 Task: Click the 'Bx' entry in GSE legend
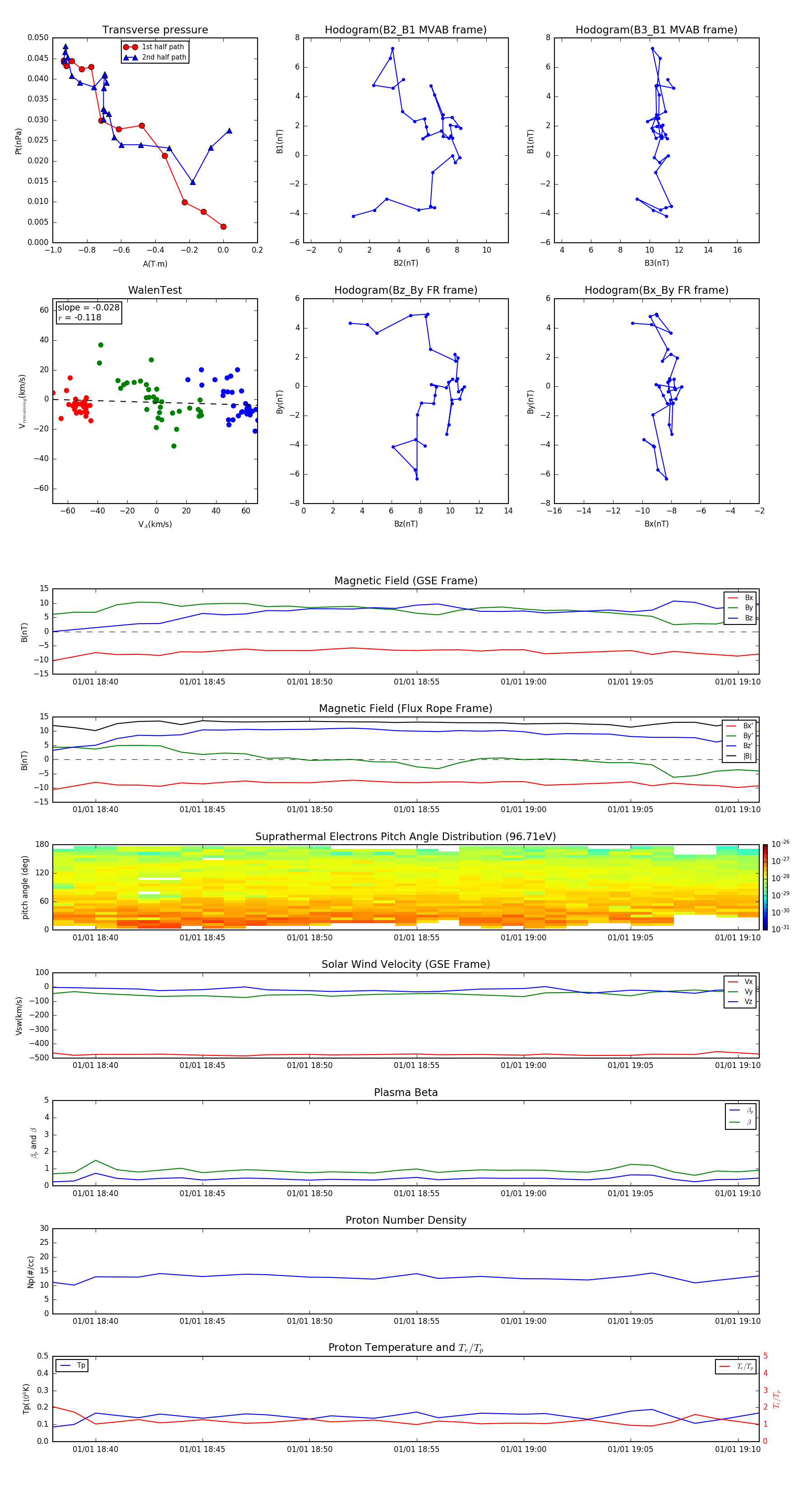[x=740, y=598]
